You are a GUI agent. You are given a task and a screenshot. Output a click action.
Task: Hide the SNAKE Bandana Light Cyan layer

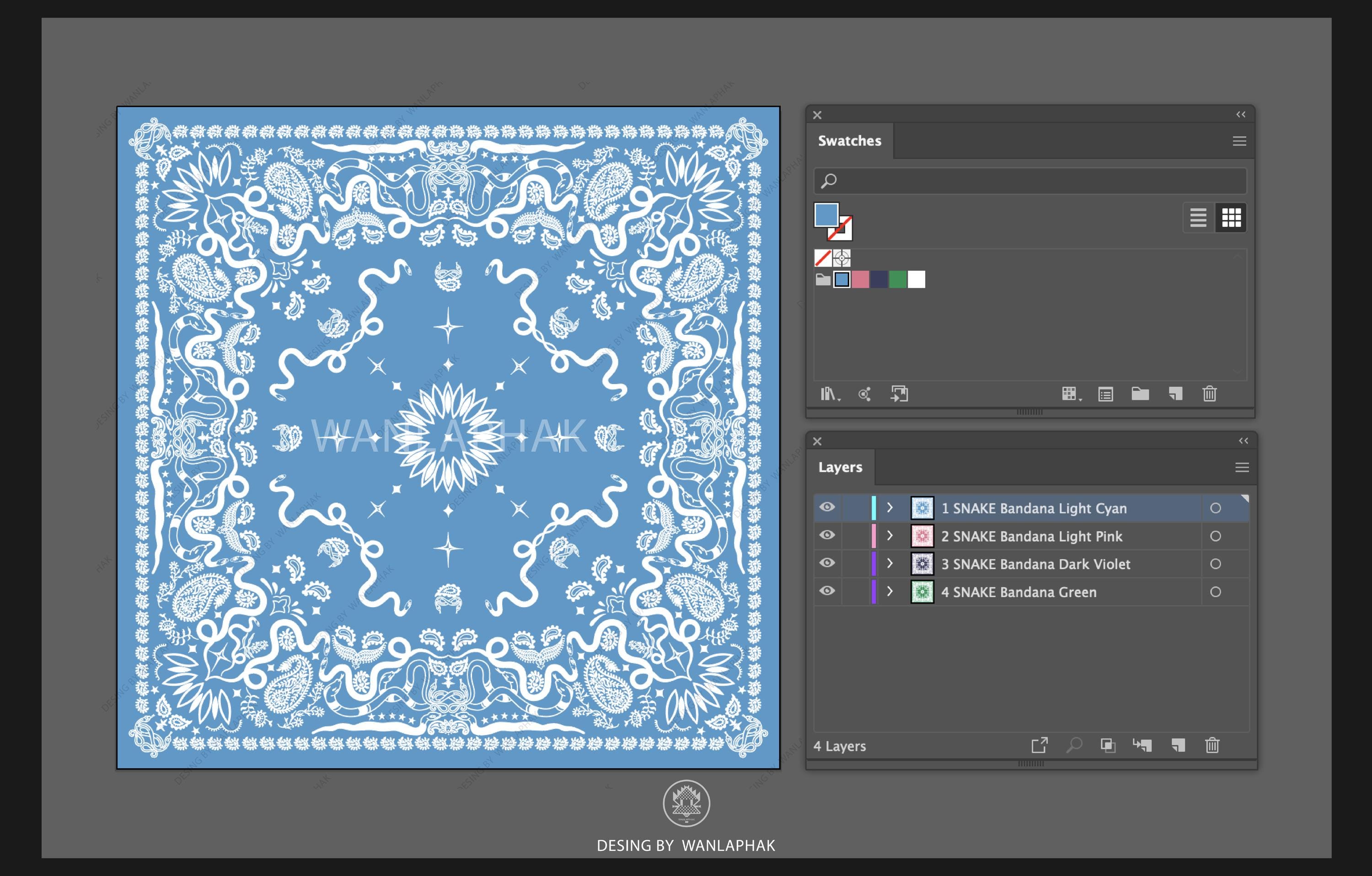(827, 507)
